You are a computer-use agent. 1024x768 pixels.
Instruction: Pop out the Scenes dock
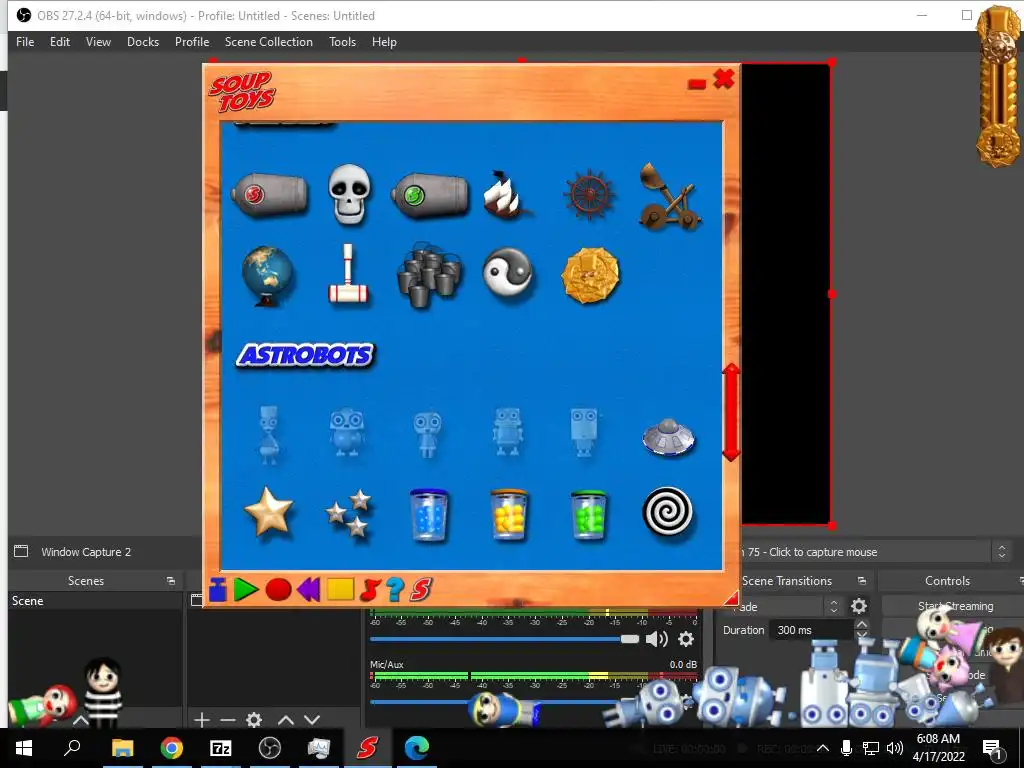click(x=170, y=581)
